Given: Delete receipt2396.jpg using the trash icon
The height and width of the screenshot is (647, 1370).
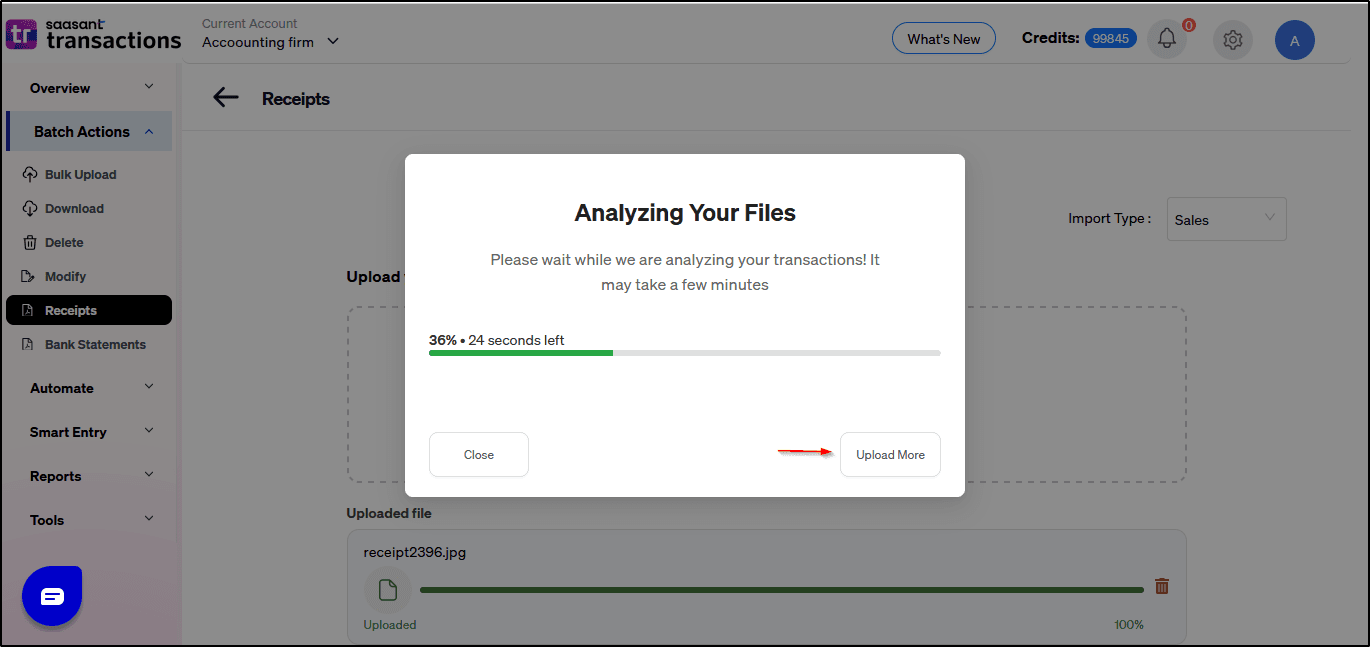Looking at the screenshot, I should tap(1161, 586).
